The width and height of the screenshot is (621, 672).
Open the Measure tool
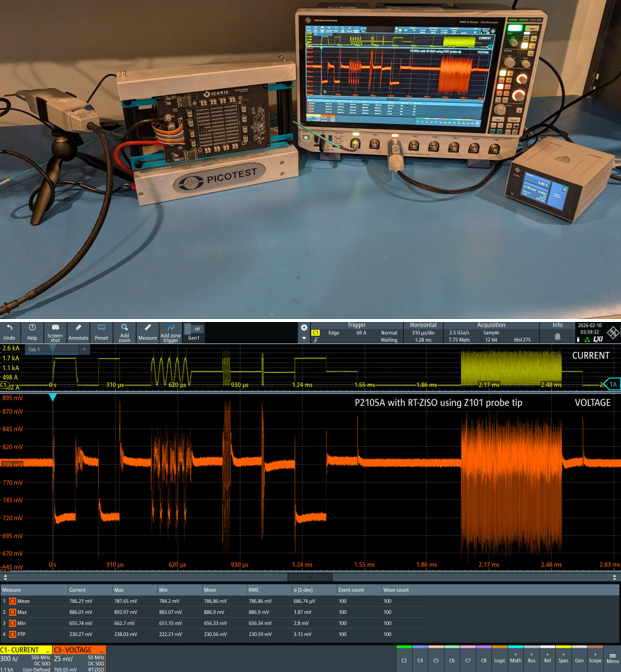(147, 331)
